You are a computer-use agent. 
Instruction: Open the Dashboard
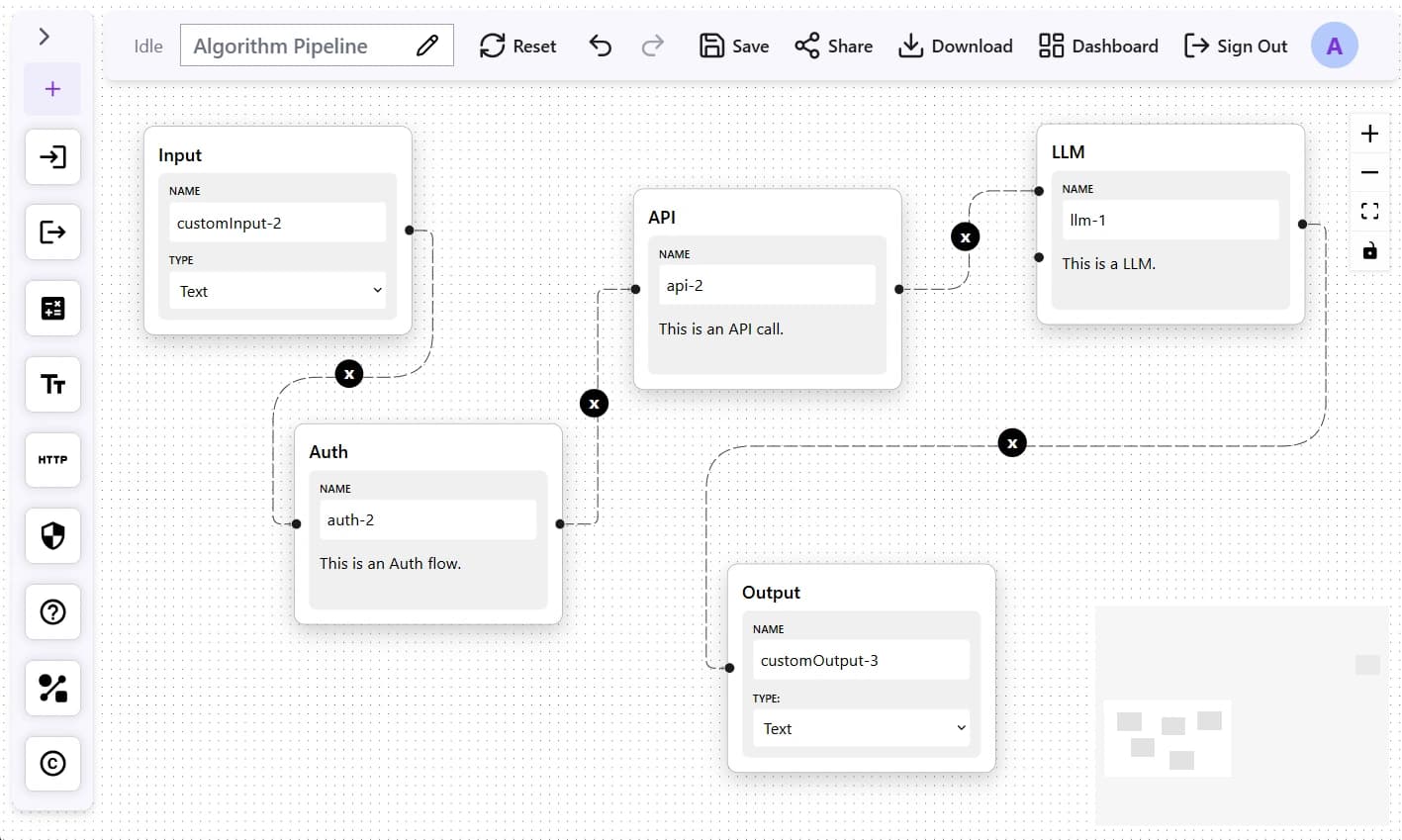click(1098, 46)
